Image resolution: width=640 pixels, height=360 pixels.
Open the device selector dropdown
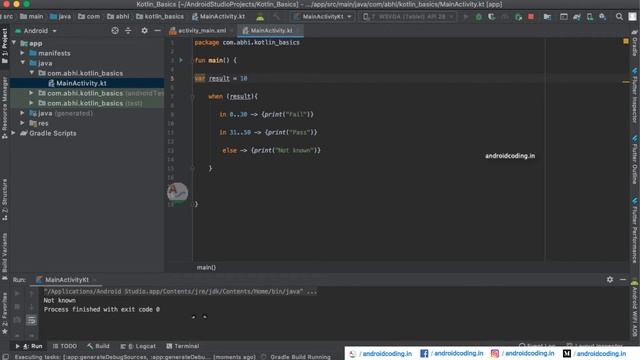click(x=408, y=17)
